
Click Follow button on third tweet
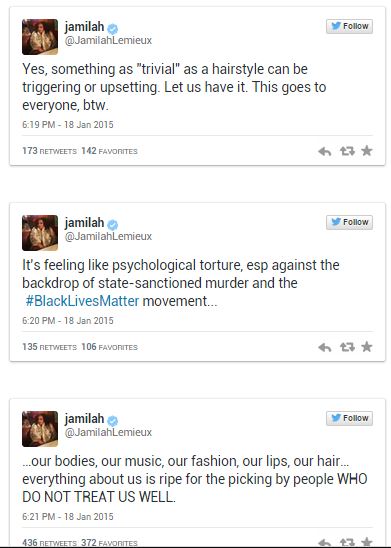coord(349,418)
